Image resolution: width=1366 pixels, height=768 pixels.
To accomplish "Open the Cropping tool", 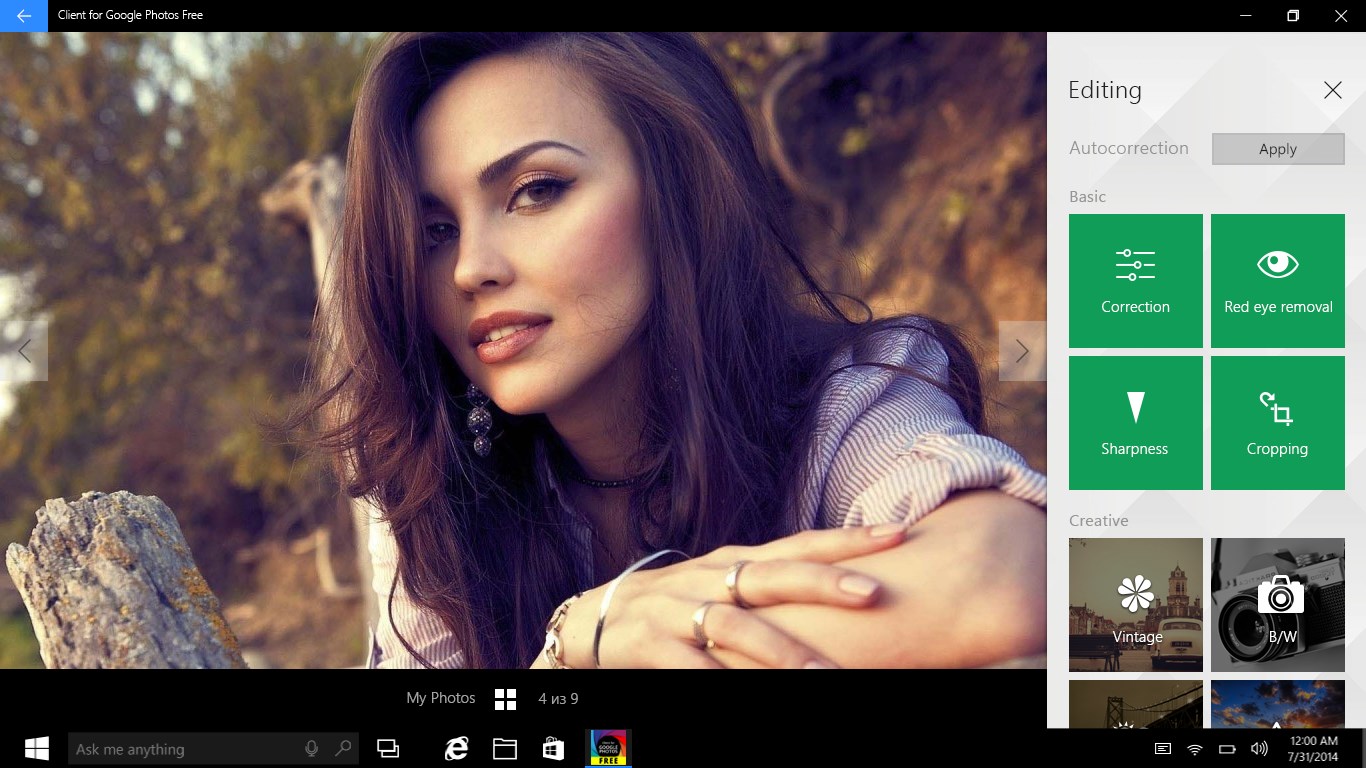I will pyautogui.click(x=1278, y=423).
